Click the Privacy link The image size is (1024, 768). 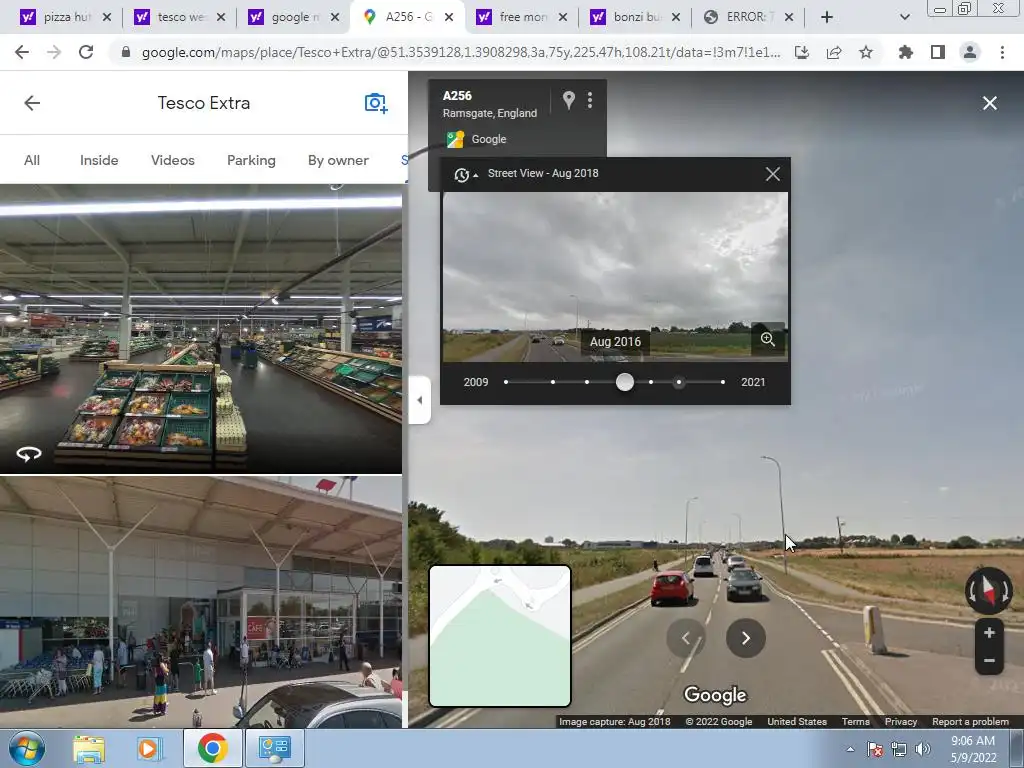tap(901, 722)
